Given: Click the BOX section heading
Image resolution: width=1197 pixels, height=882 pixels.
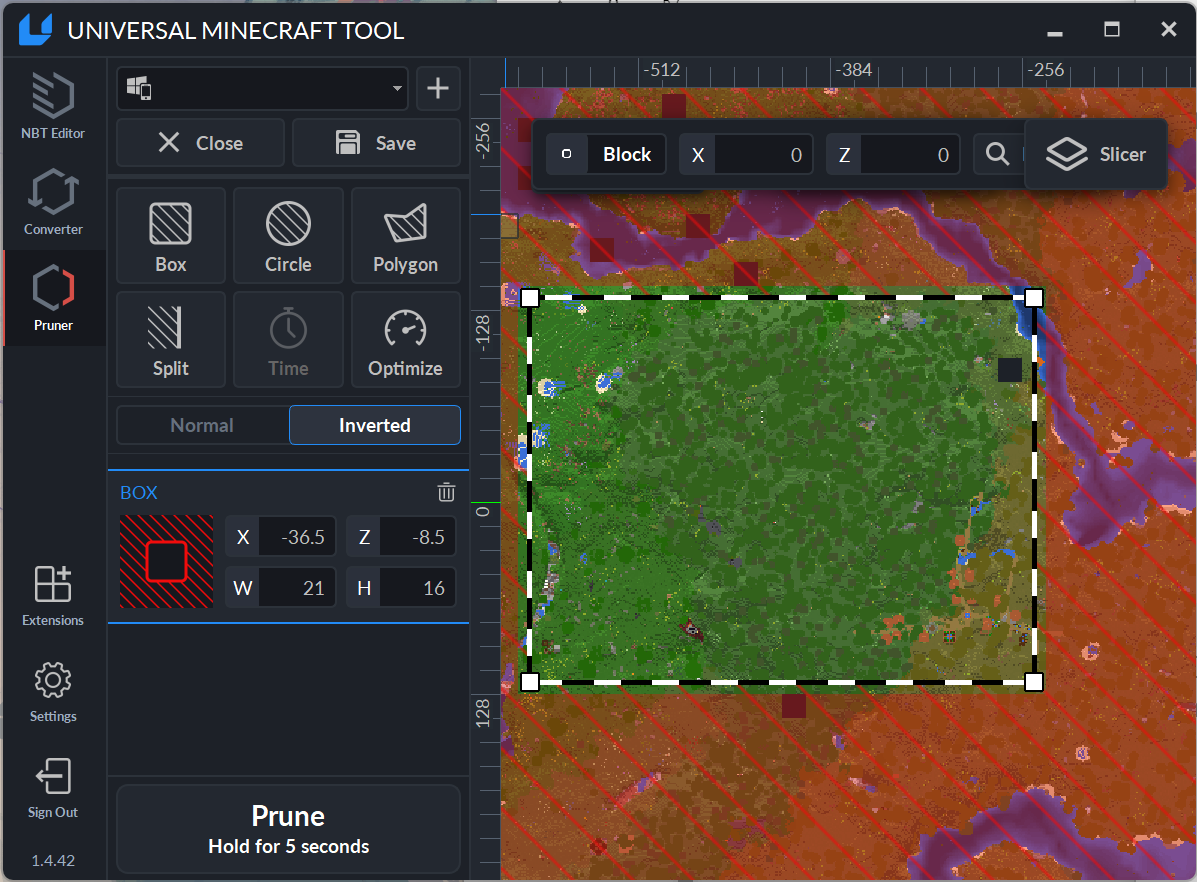Looking at the screenshot, I should pyautogui.click(x=139, y=493).
